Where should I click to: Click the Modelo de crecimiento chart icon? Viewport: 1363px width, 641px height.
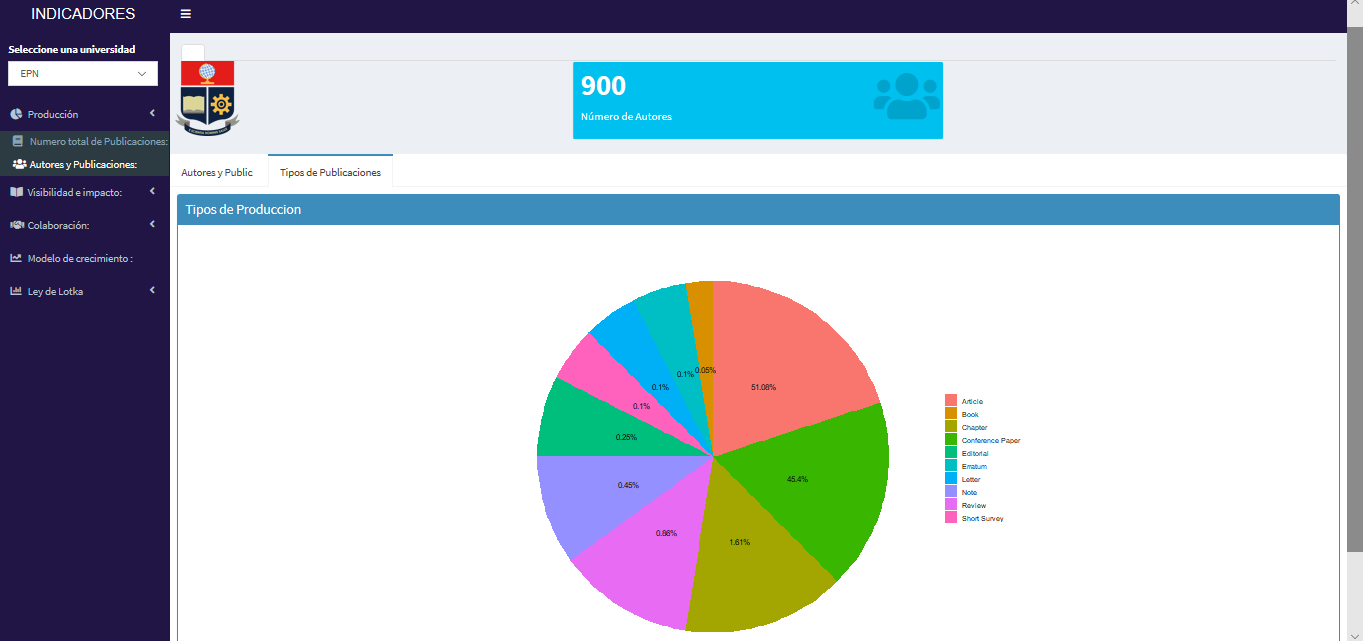click(x=16, y=258)
